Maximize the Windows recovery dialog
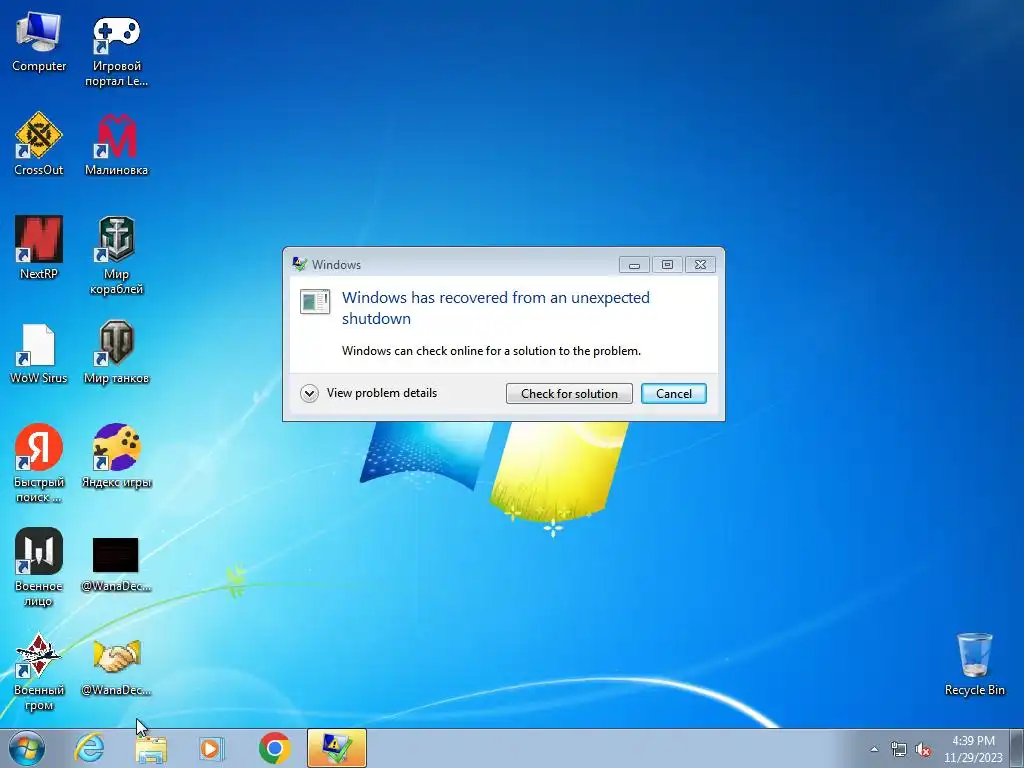 click(x=667, y=264)
